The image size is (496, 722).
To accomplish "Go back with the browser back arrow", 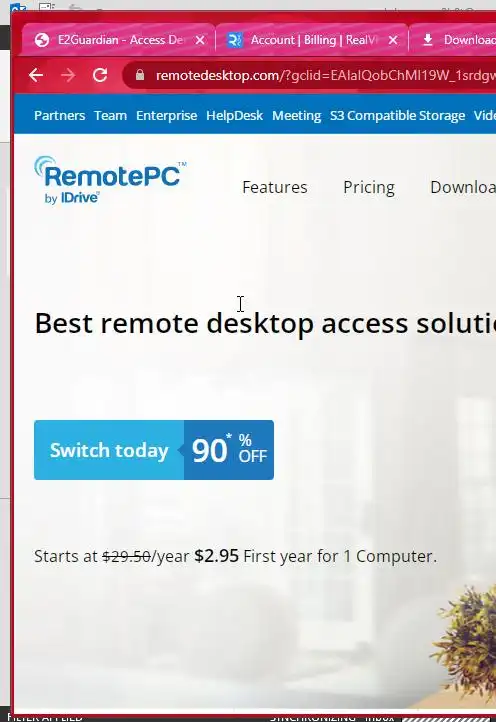I will 36,75.
